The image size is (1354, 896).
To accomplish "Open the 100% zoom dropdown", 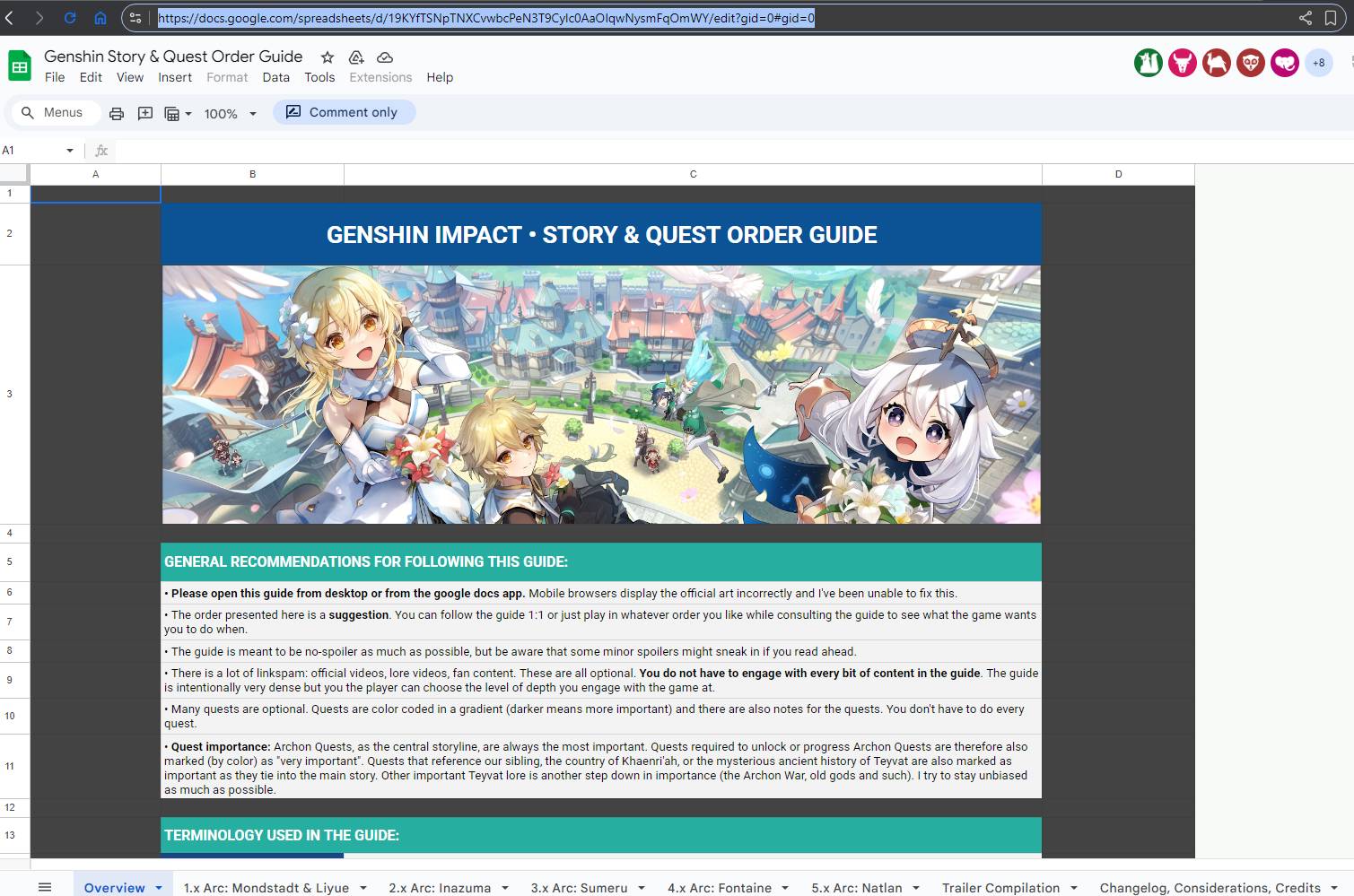I will click(x=230, y=113).
